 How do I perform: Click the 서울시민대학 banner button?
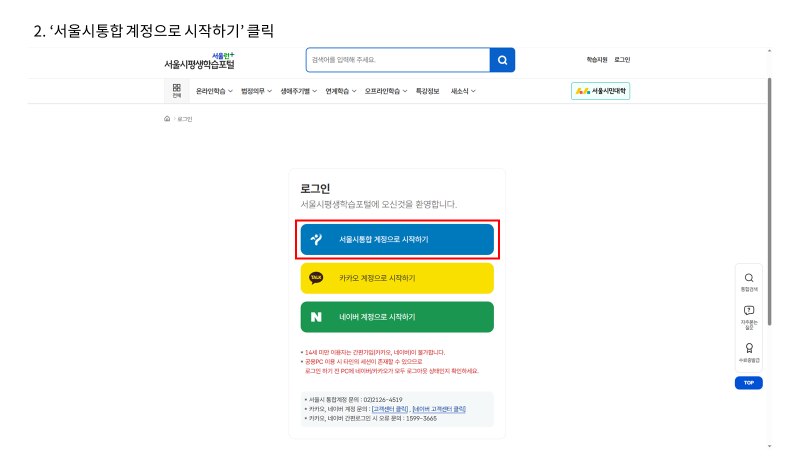601,91
